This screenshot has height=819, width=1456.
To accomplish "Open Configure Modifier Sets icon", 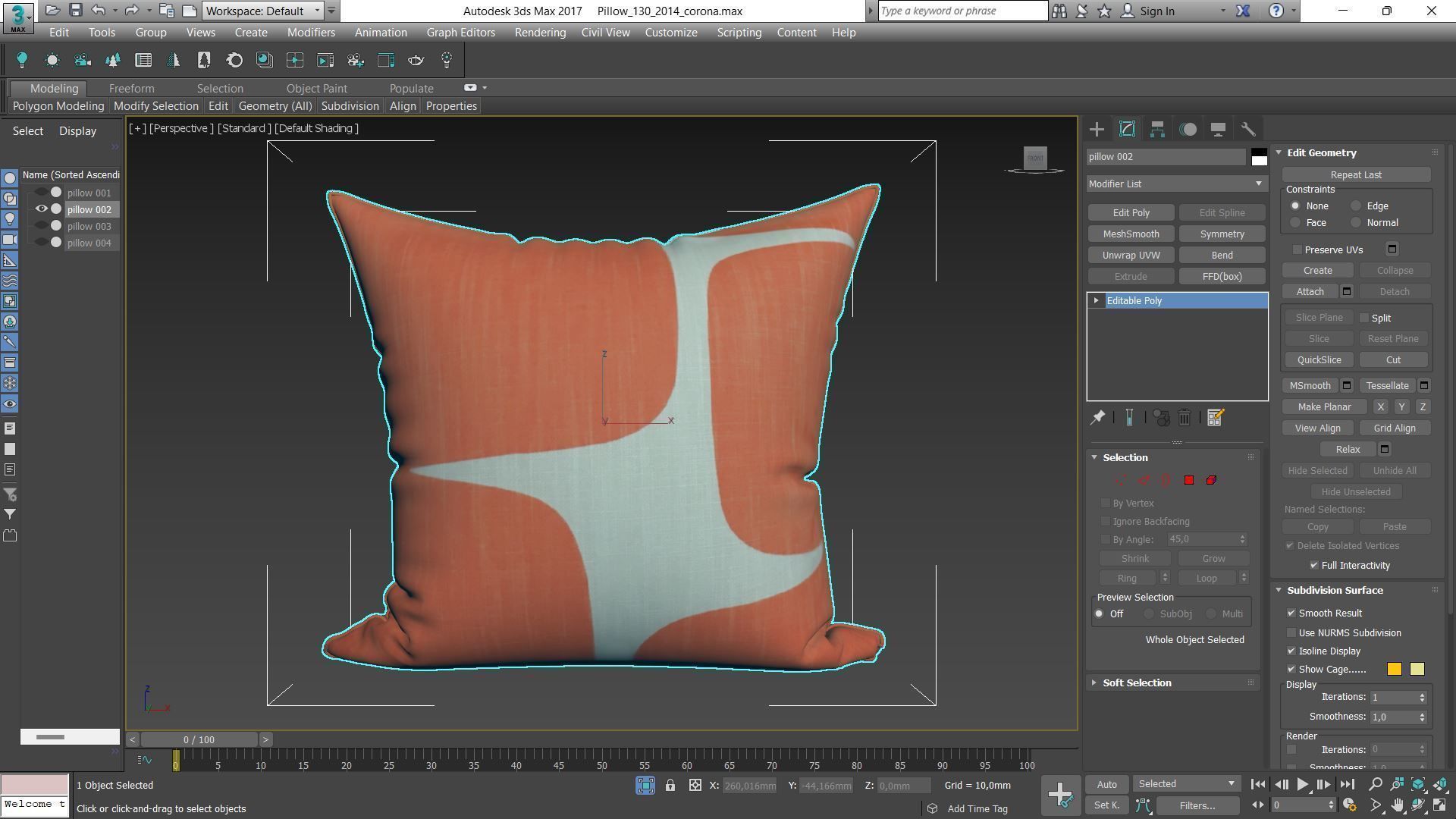I will (1215, 418).
